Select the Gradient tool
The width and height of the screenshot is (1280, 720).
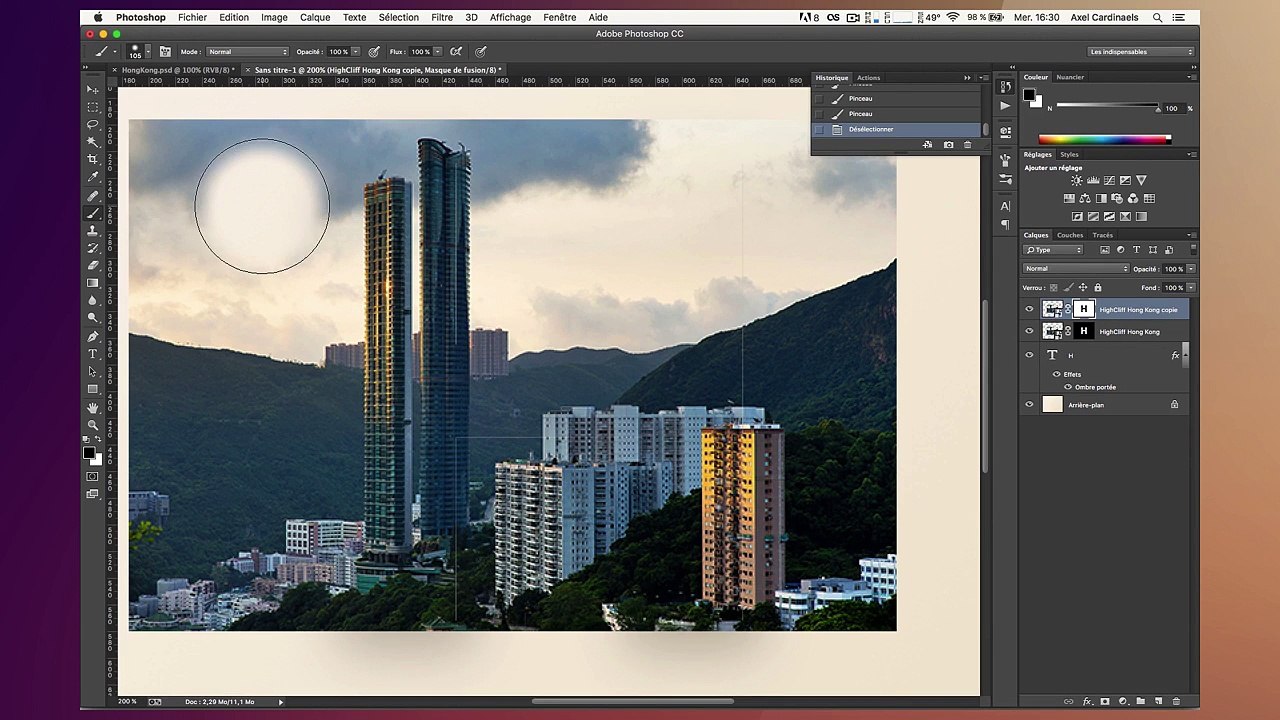93,283
